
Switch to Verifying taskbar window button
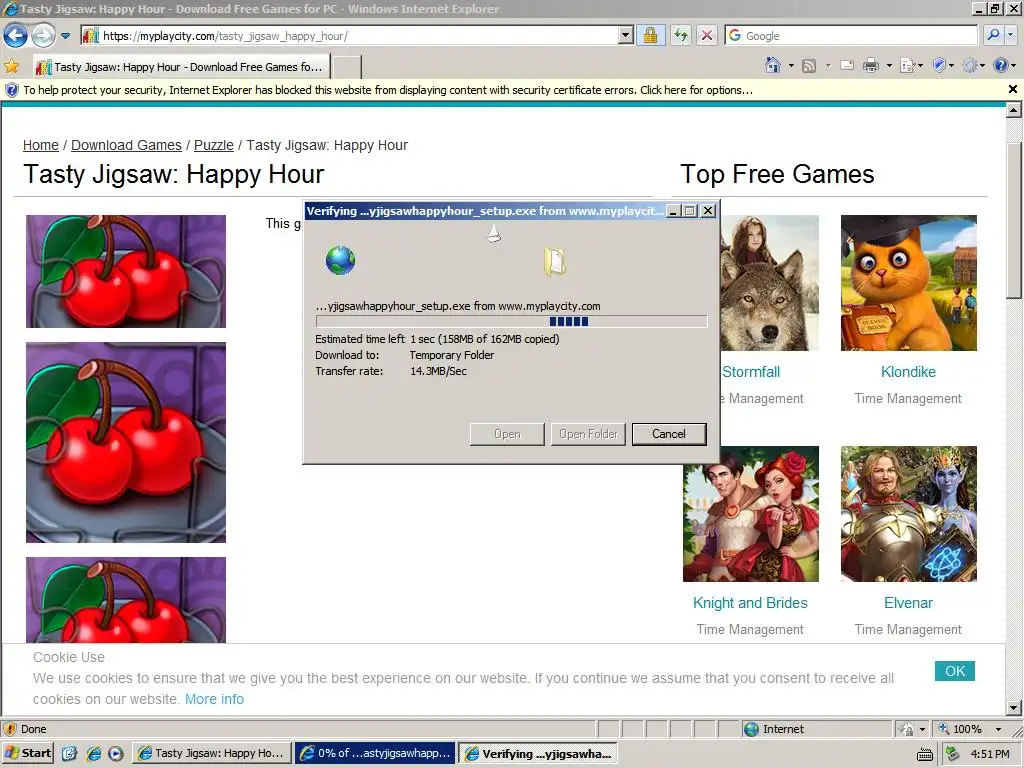click(x=538, y=754)
